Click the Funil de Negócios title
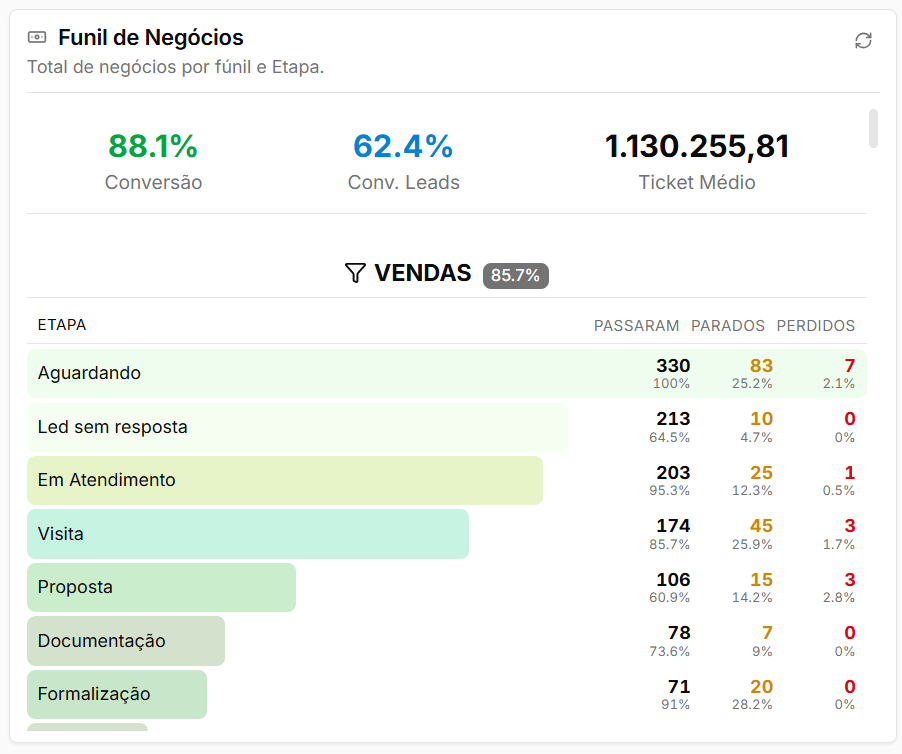 (x=151, y=37)
